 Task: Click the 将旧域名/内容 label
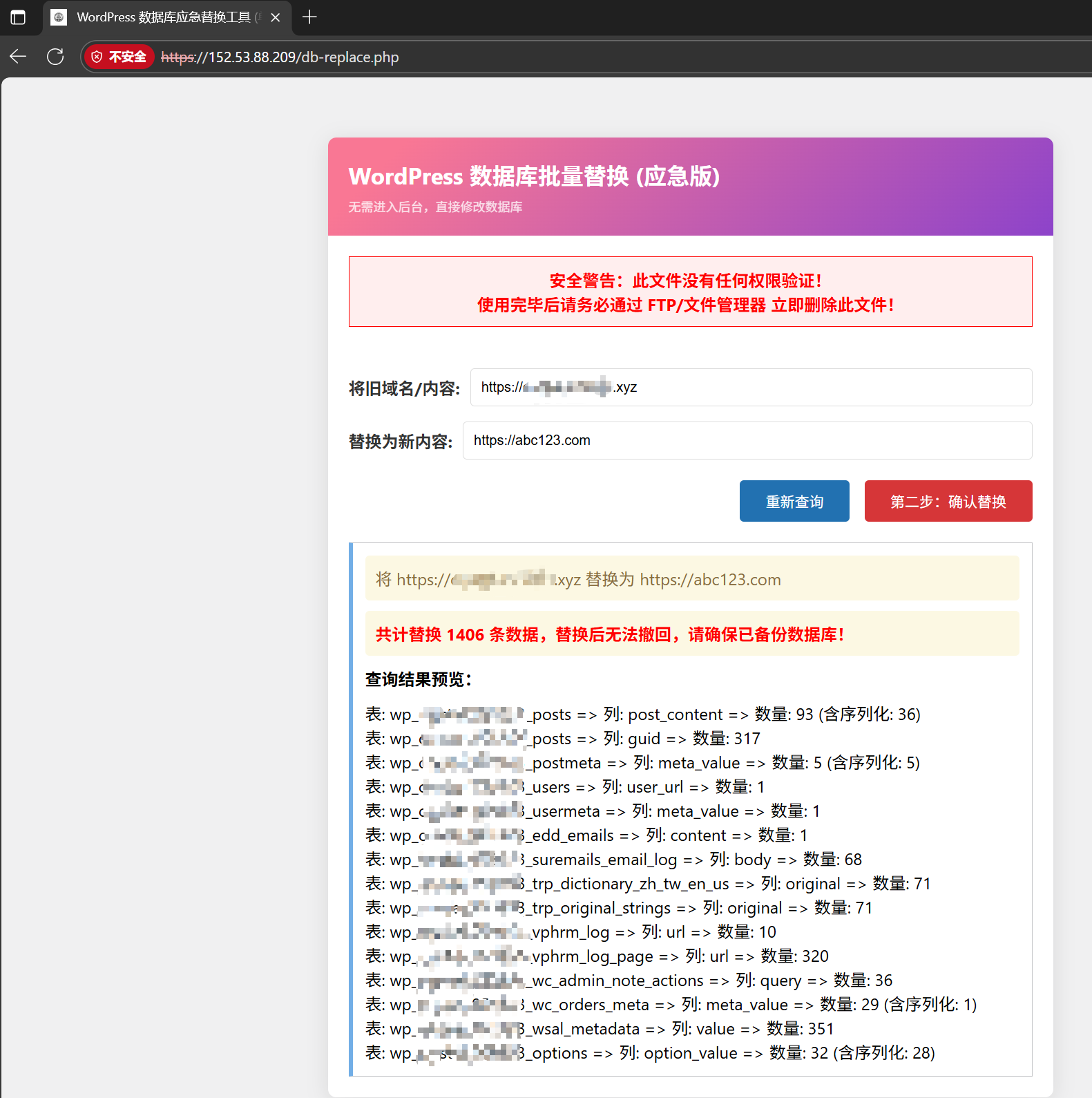(404, 388)
